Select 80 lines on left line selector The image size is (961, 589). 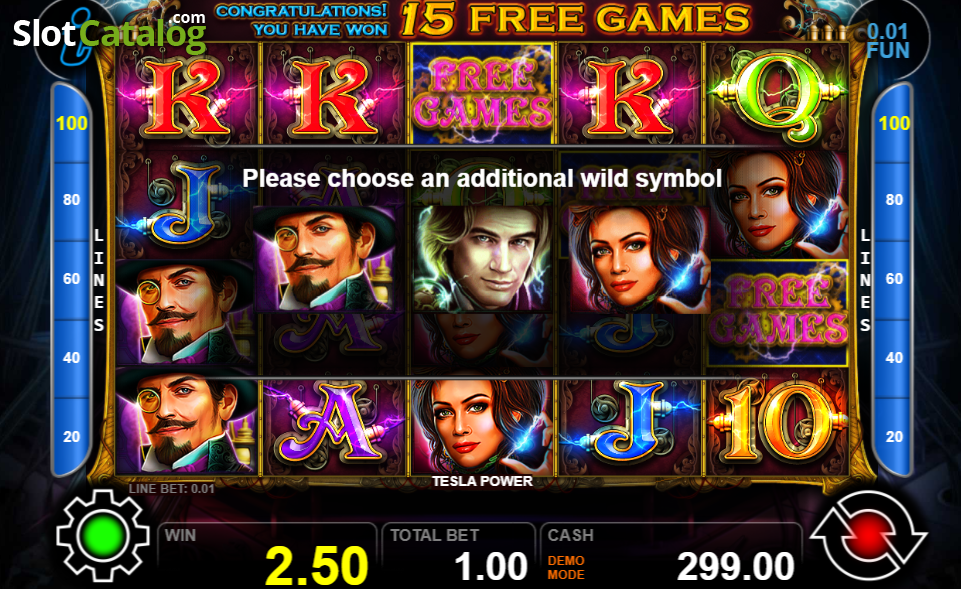(72, 200)
